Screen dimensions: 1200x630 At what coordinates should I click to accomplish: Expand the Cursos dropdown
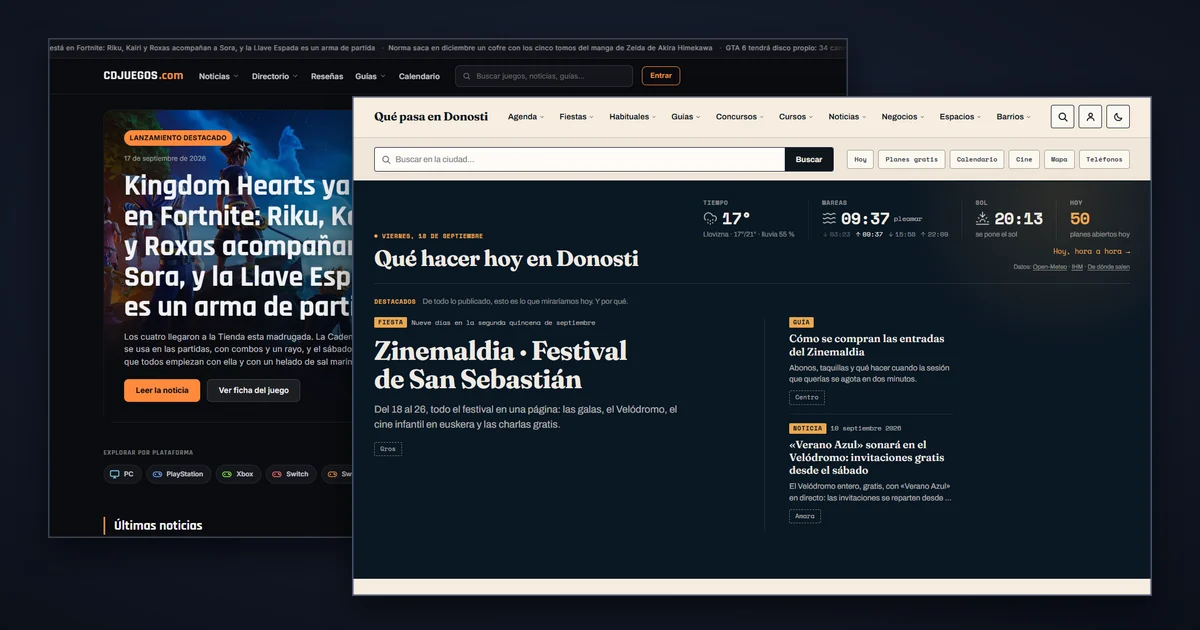(796, 117)
